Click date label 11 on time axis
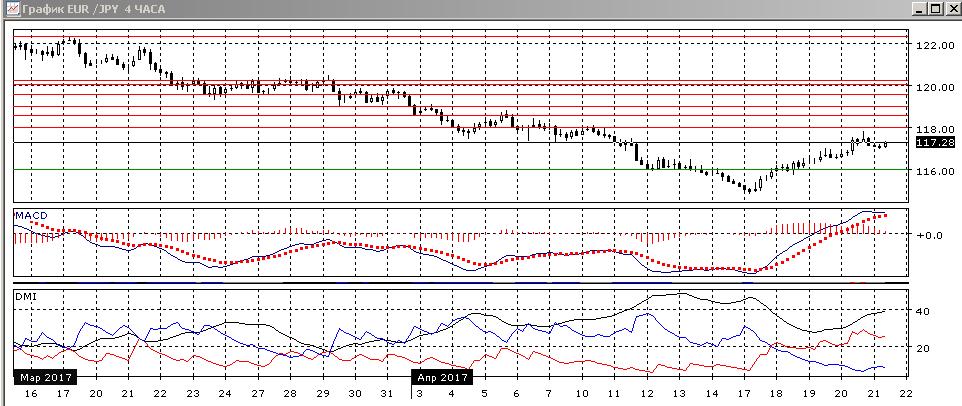The image size is (962, 406). (614, 393)
